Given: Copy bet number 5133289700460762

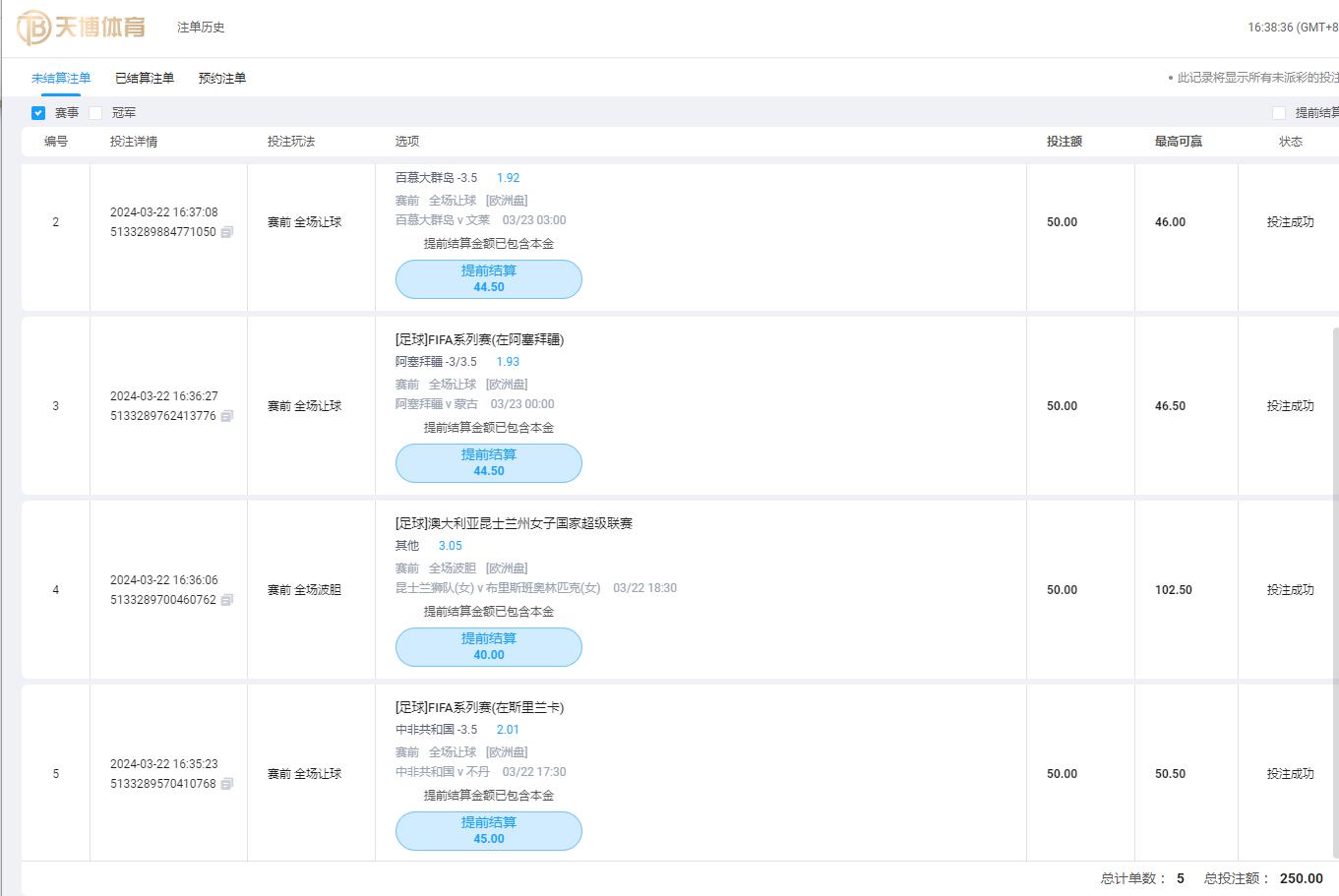Looking at the screenshot, I should 227,600.
